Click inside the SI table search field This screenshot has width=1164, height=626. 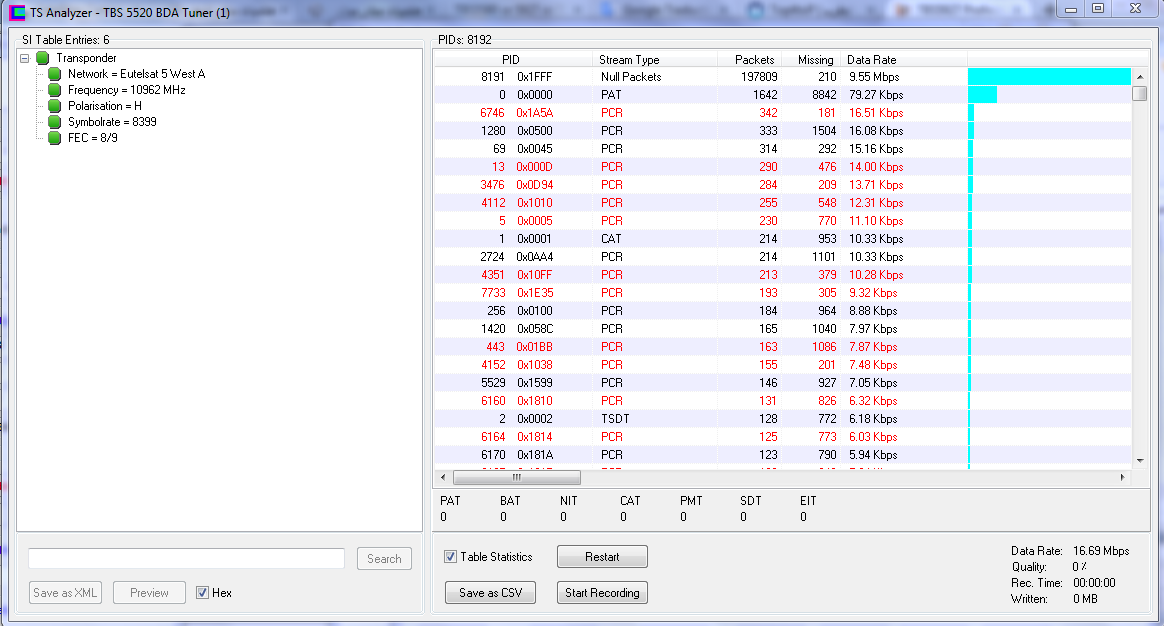(186, 559)
